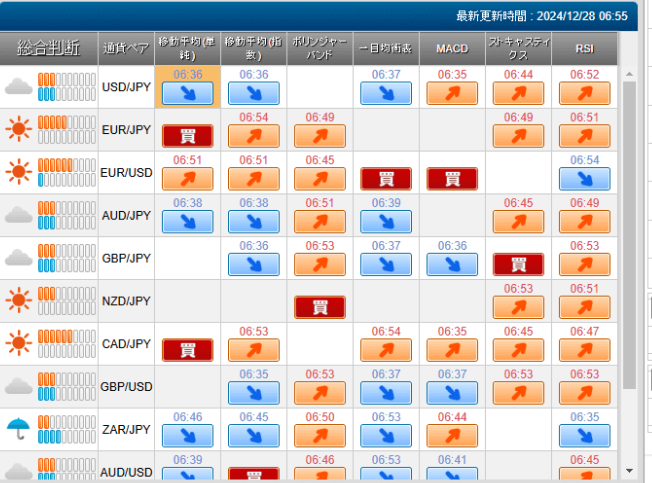Click the 総合判断 column header
The height and width of the screenshot is (483, 652).
[x=48, y=49]
